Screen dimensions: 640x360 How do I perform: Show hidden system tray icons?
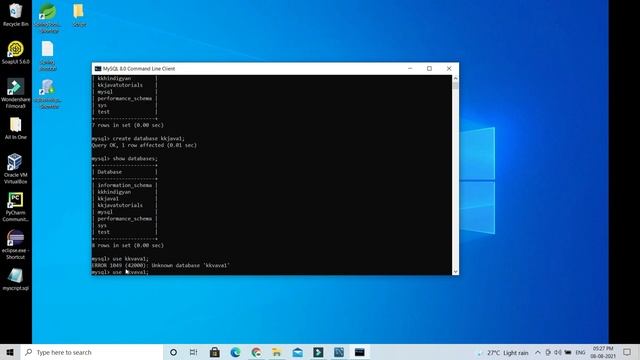coord(538,352)
